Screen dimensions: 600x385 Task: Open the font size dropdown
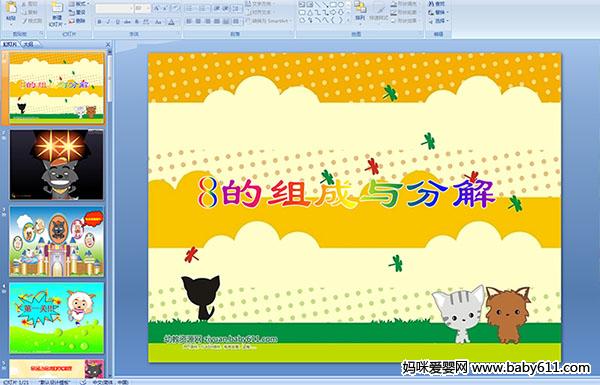(148, 8)
